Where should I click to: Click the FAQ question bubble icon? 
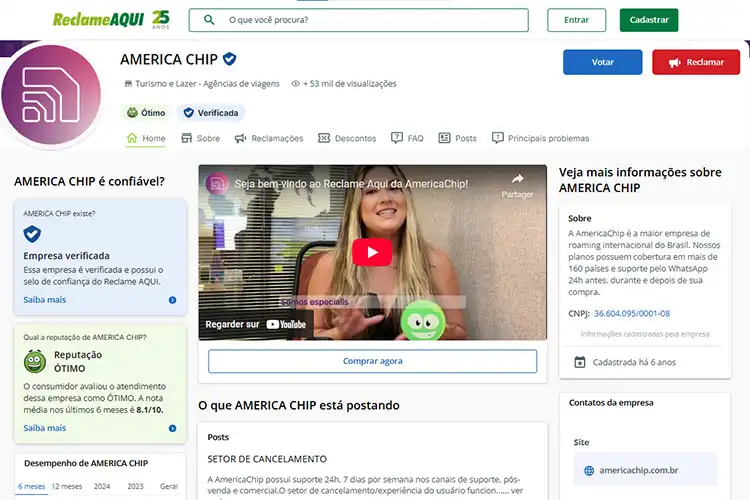pyautogui.click(x=397, y=138)
